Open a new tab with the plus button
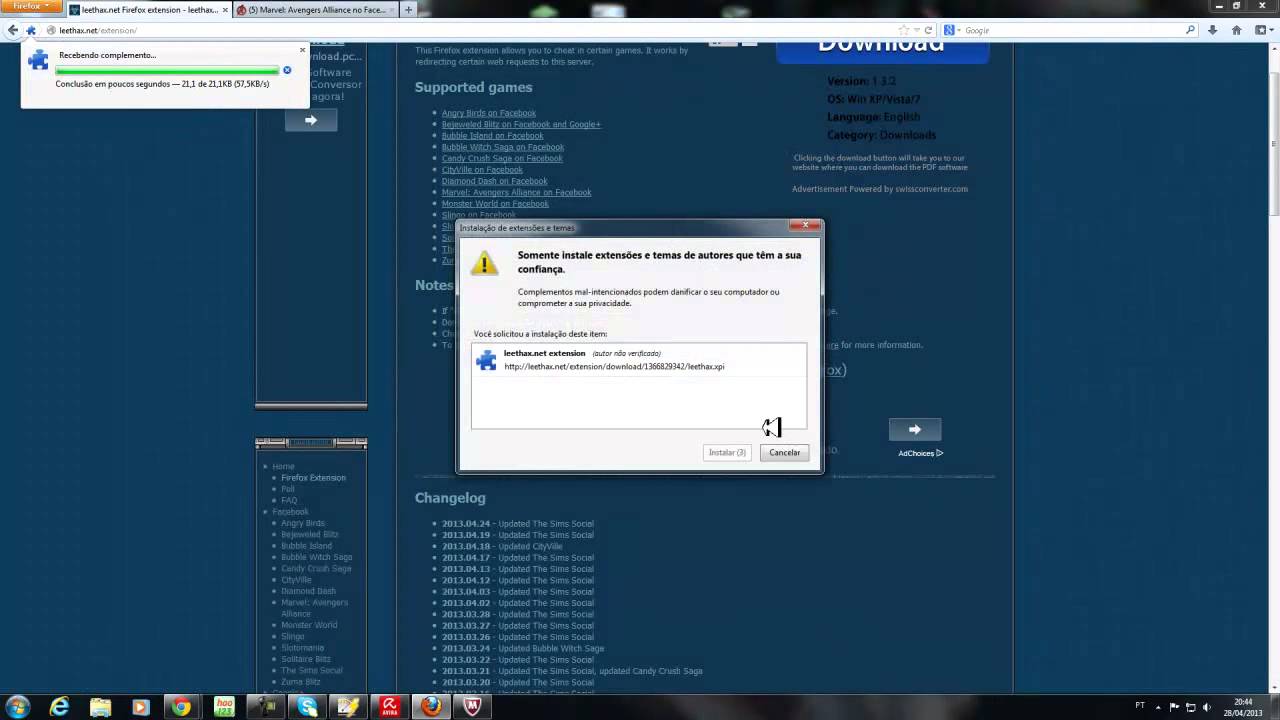 (x=408, y=10)
